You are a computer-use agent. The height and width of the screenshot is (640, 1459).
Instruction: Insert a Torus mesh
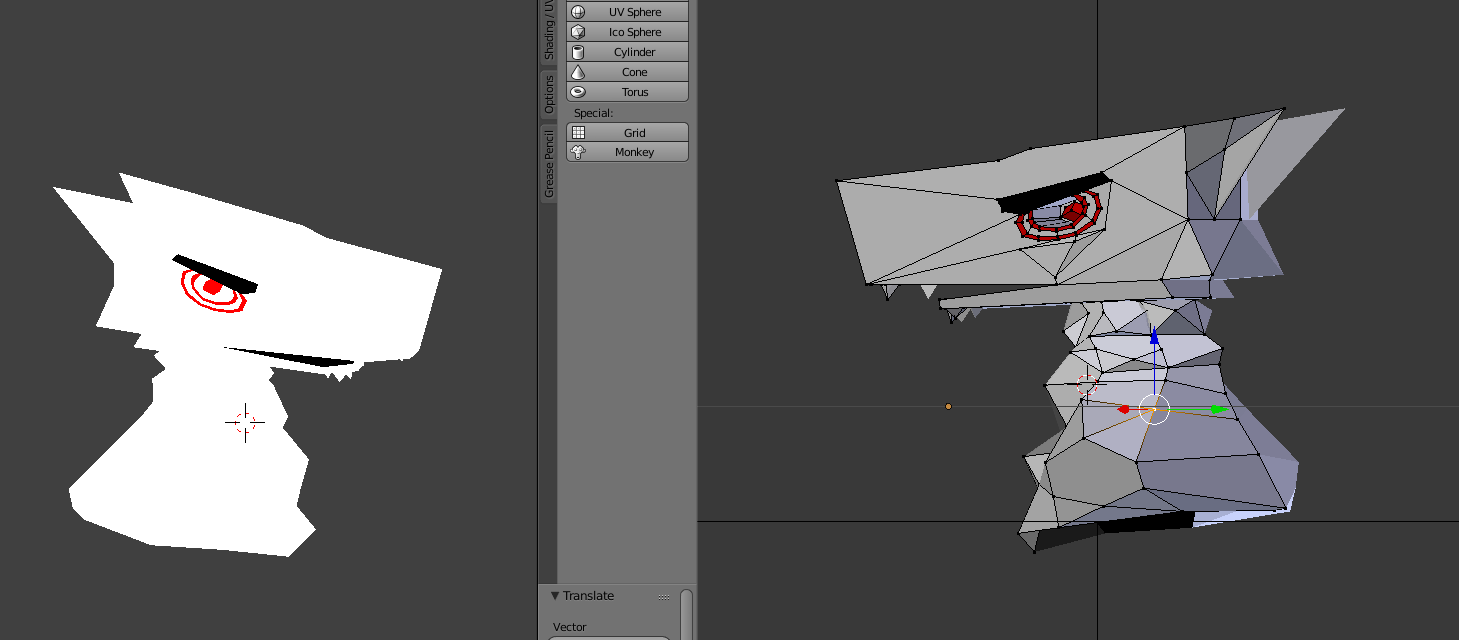(627, 92)
